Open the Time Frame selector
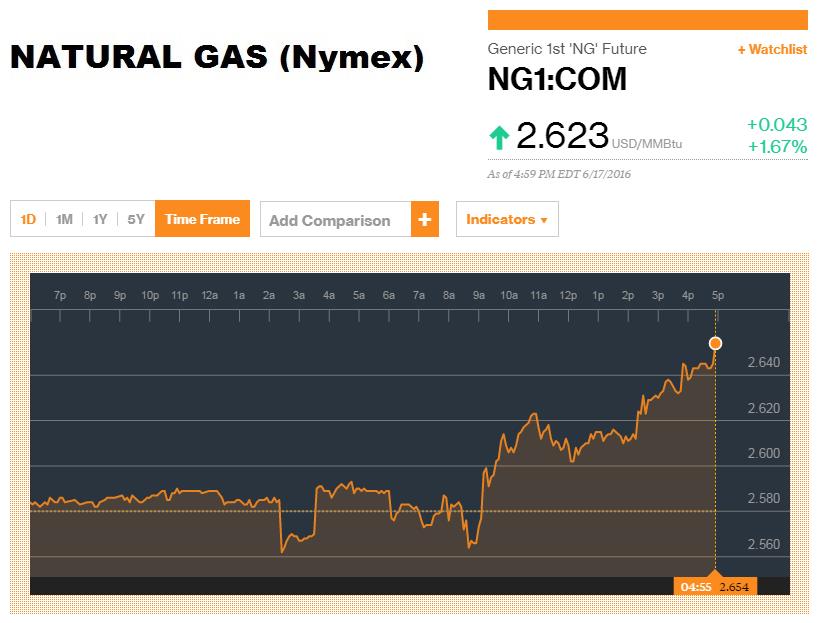 202,219
